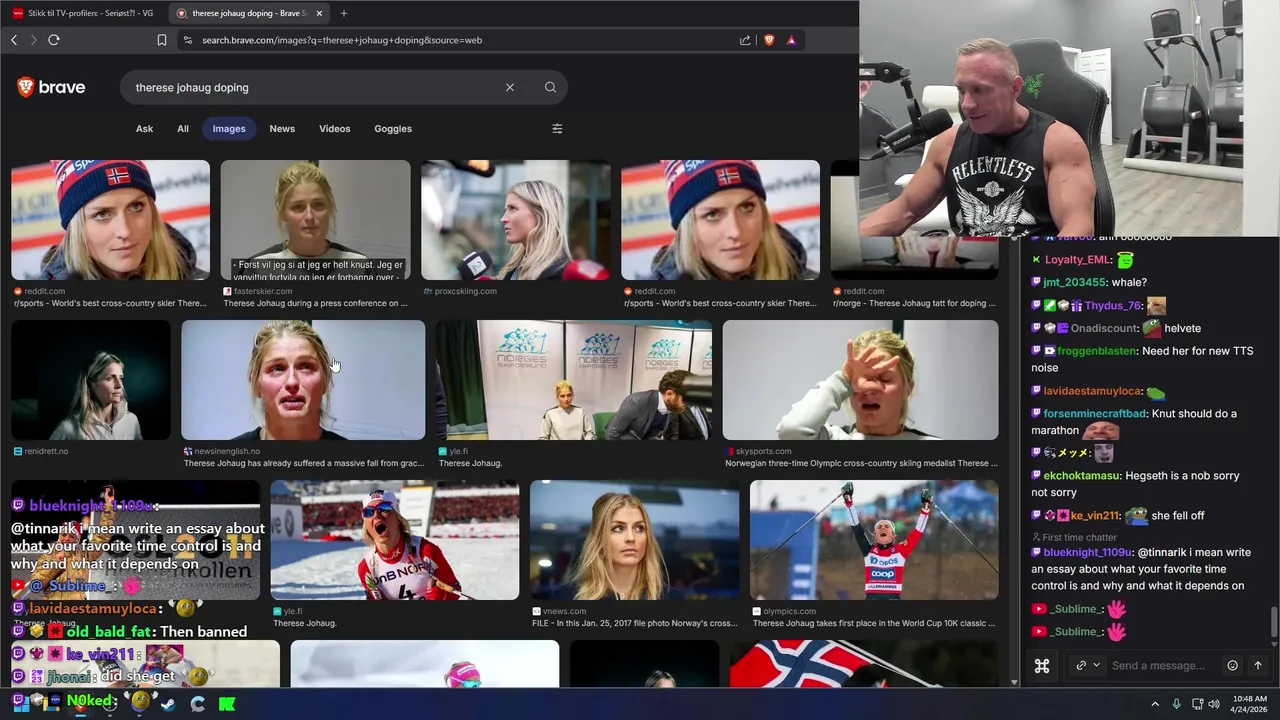
Task: Bookmark this page with the bookmark icon
Action: pos(162,40)
